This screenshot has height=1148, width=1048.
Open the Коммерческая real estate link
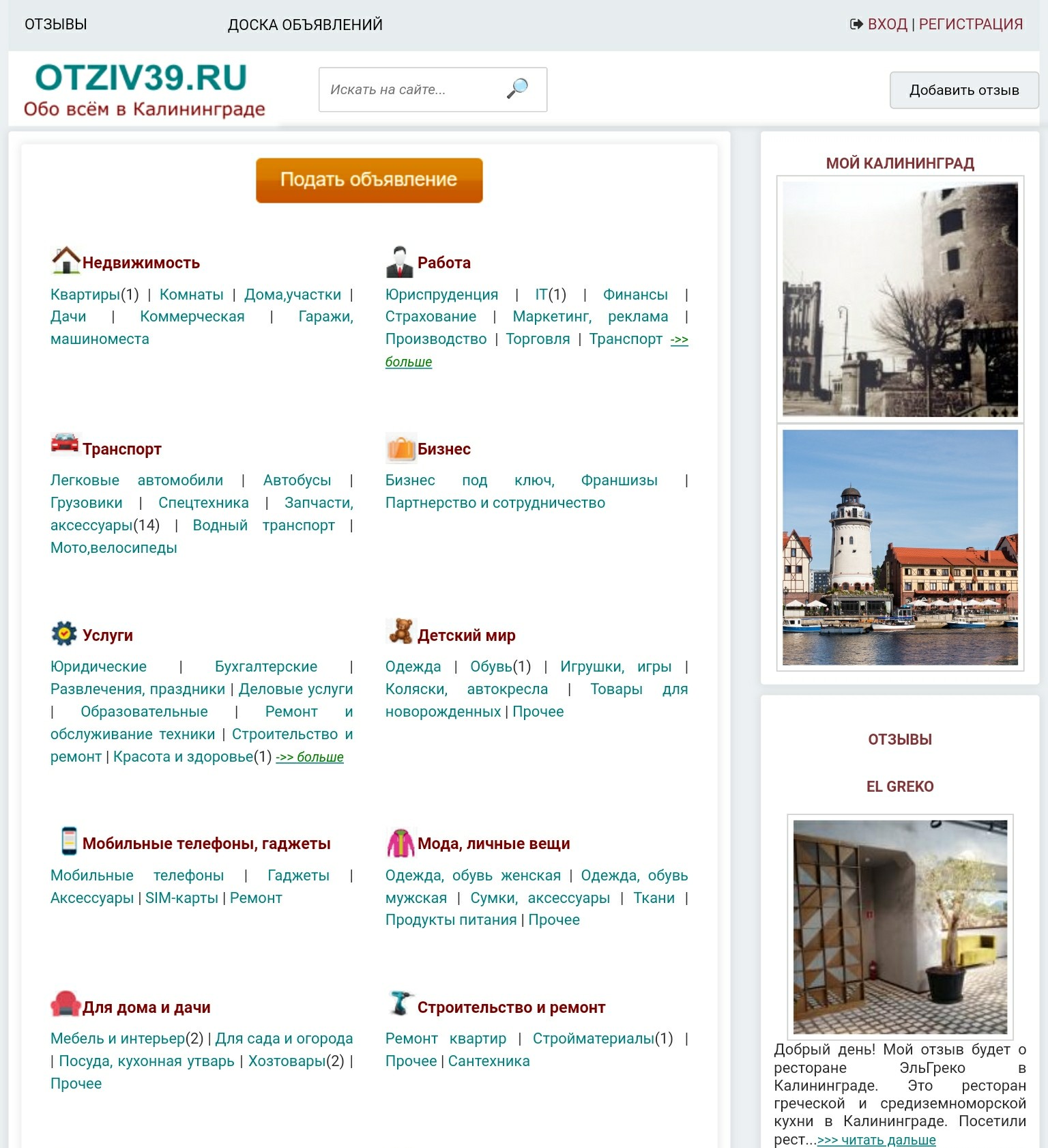point(192,316)
